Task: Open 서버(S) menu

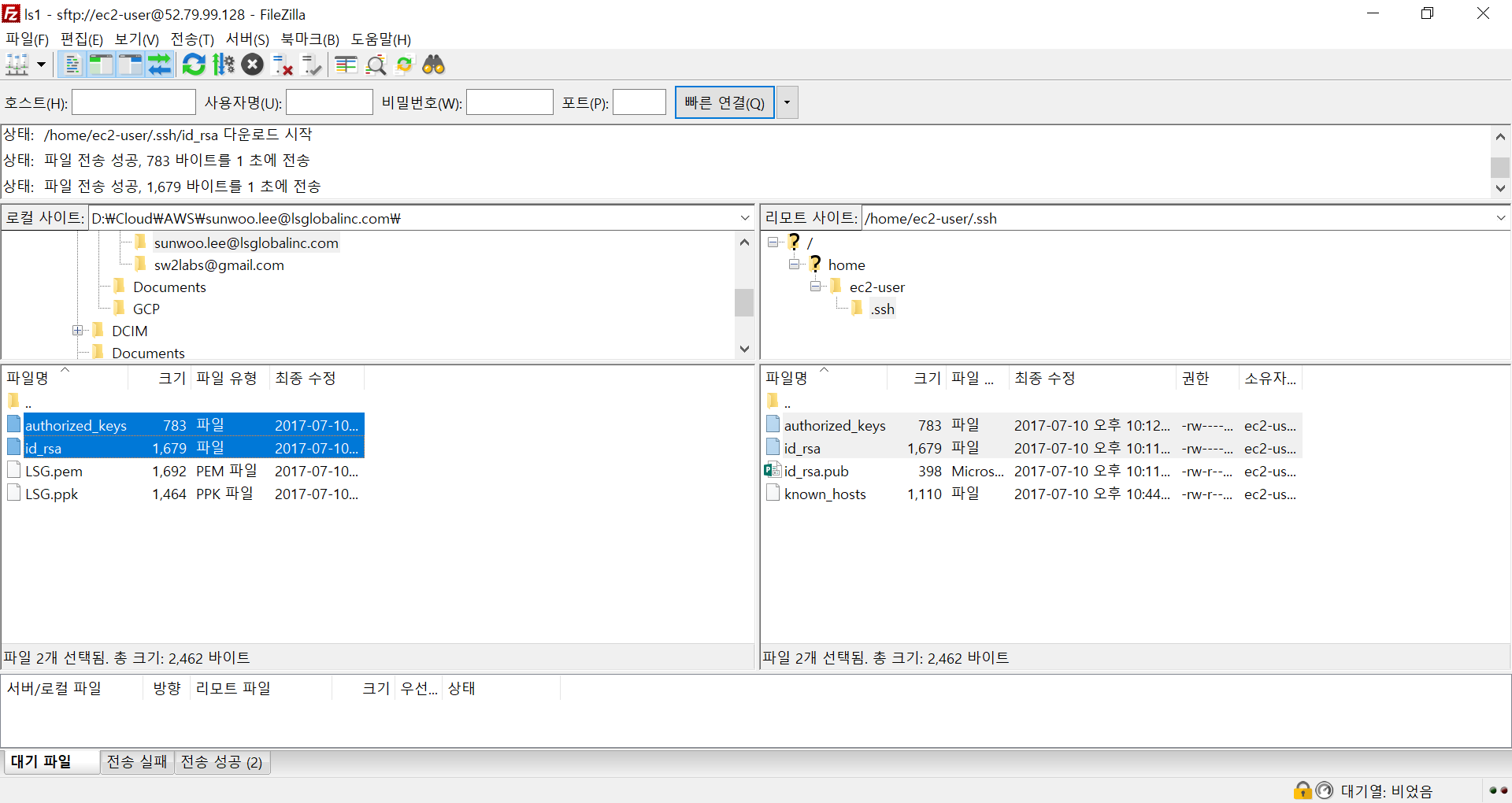Action: pos(247,39)
